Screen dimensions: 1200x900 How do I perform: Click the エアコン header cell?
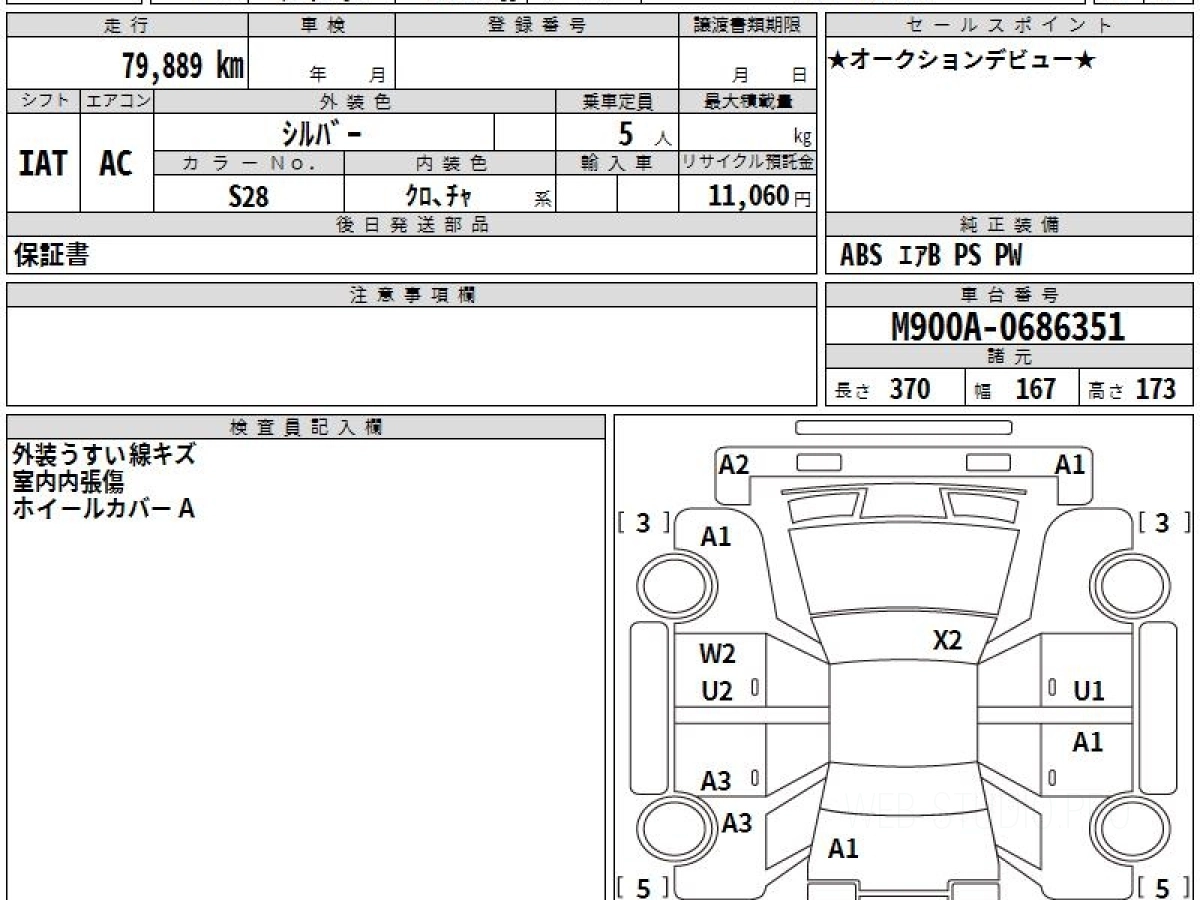[x=117, y=101]
